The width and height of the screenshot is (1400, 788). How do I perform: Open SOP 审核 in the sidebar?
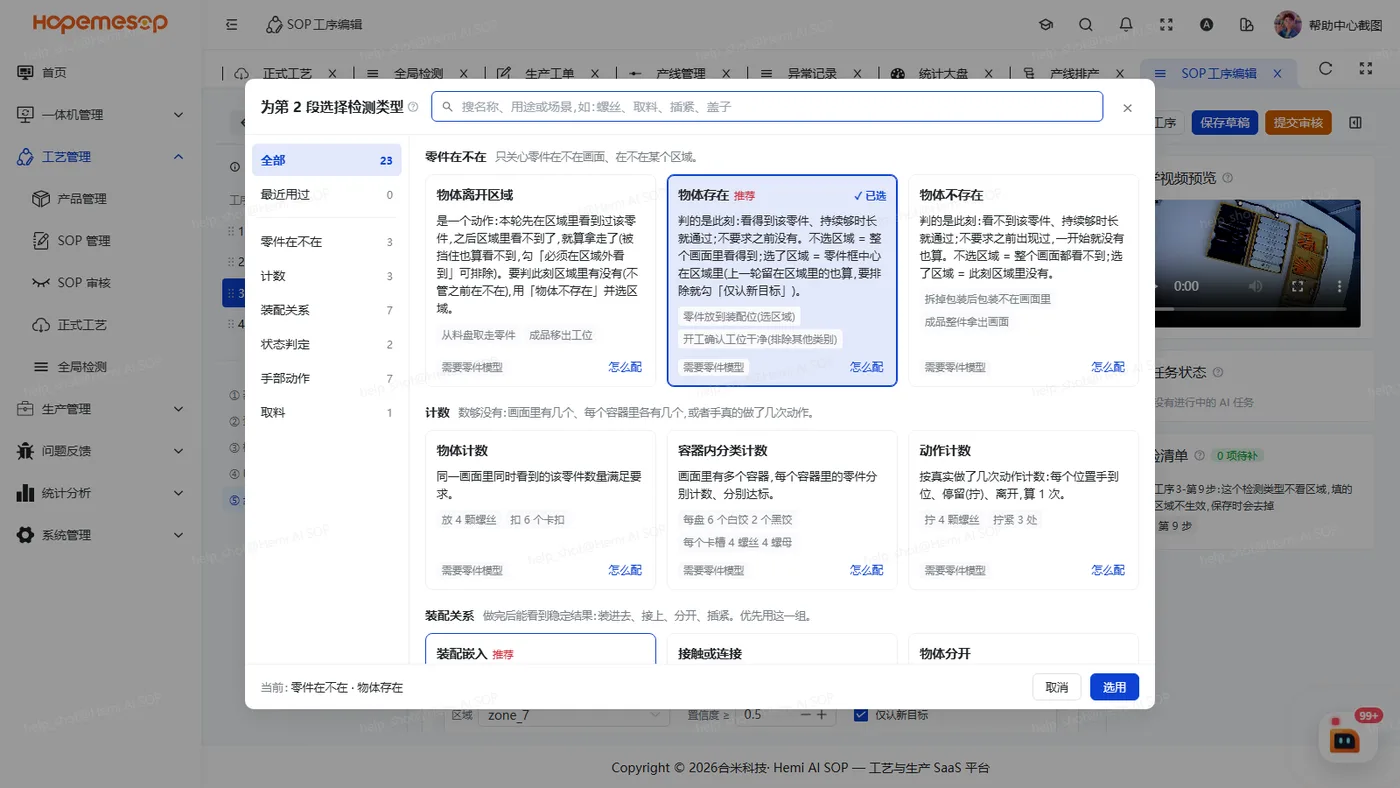pos(84,282)
